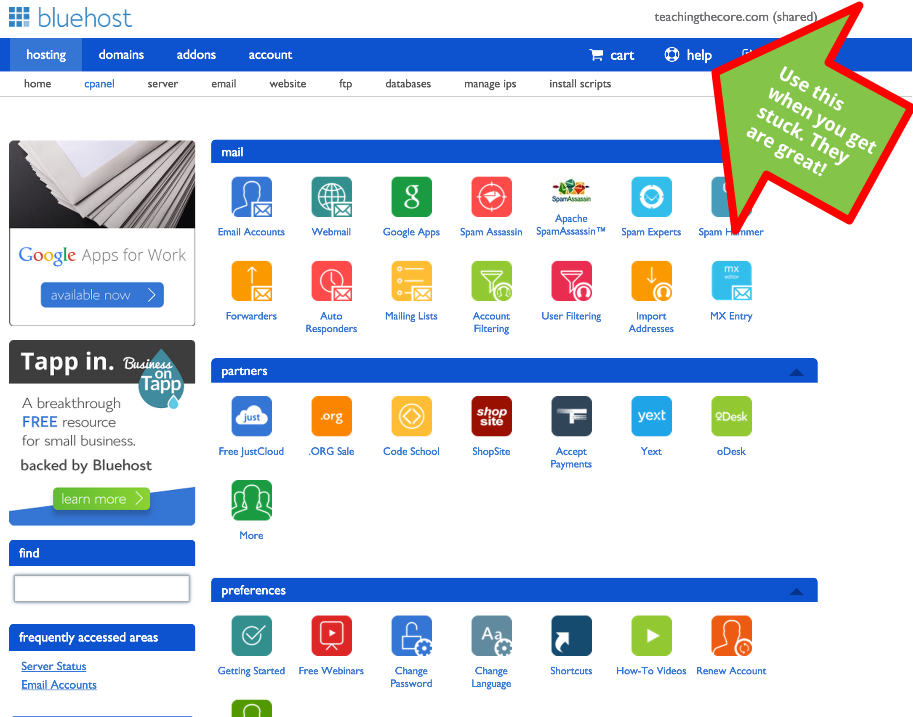The height and width of the screenshot is (717, 913).
Task: Open the Free Webinars icon
Action: 331,635
